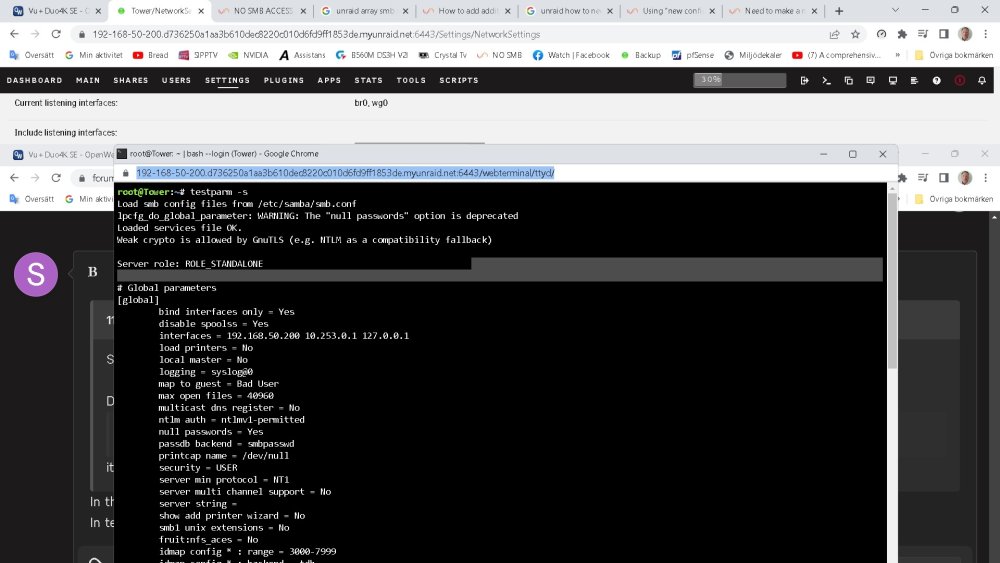Reload the Tower NetworkSettings page
Viewport: 1000px width, 563px height.
pos(56,34)
